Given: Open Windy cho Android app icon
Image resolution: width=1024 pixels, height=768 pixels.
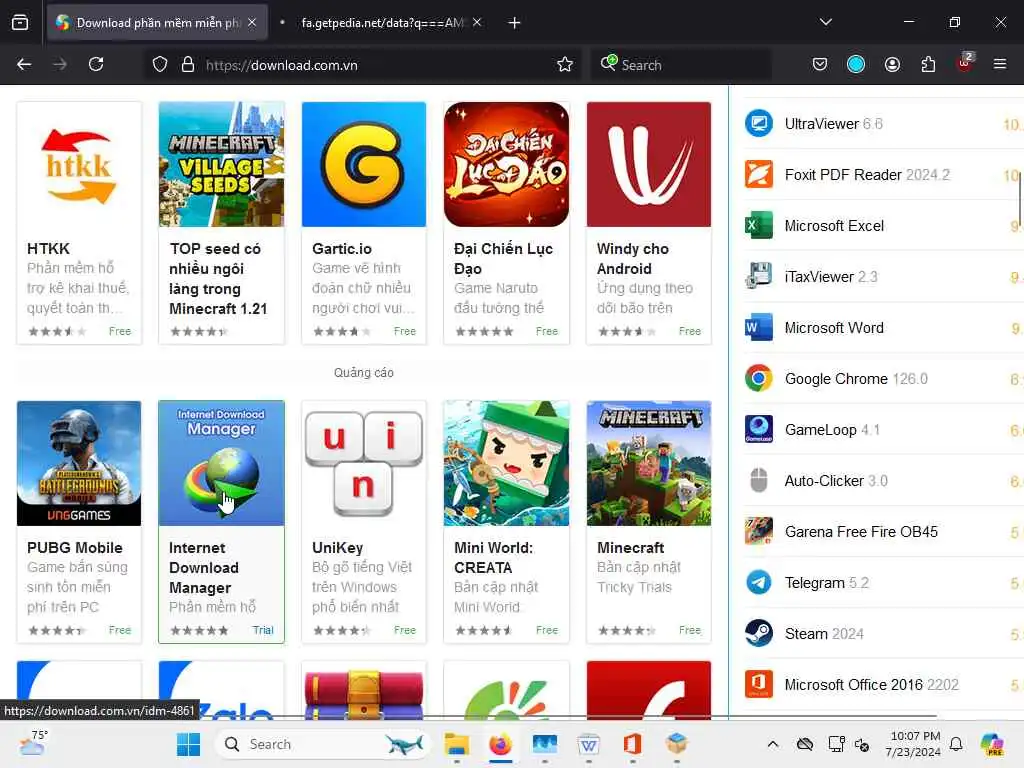Looking at the screenshot, I should click(648, 165).
